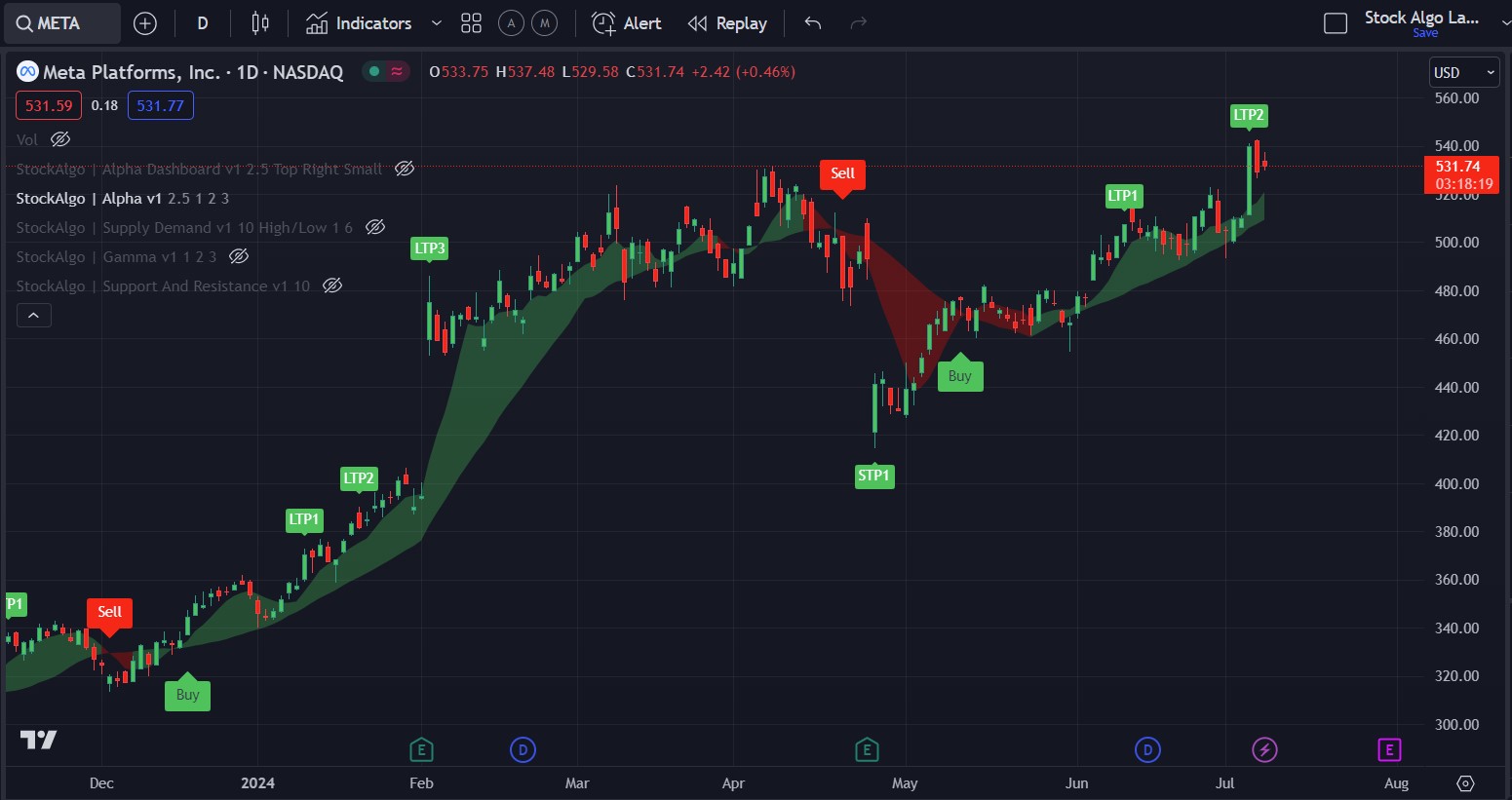This screenshot has width=1512, height=800.
Task: Add a symbol to compare with plus icon
Action: pyautogui.click(x=144, y=23)
